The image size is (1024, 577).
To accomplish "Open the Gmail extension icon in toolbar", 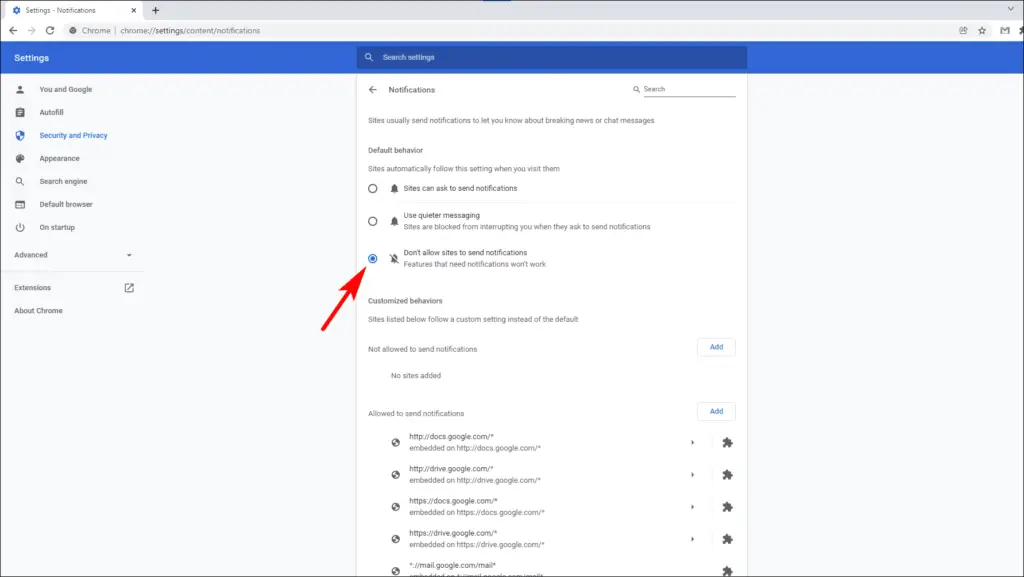I will [1004, 30].
